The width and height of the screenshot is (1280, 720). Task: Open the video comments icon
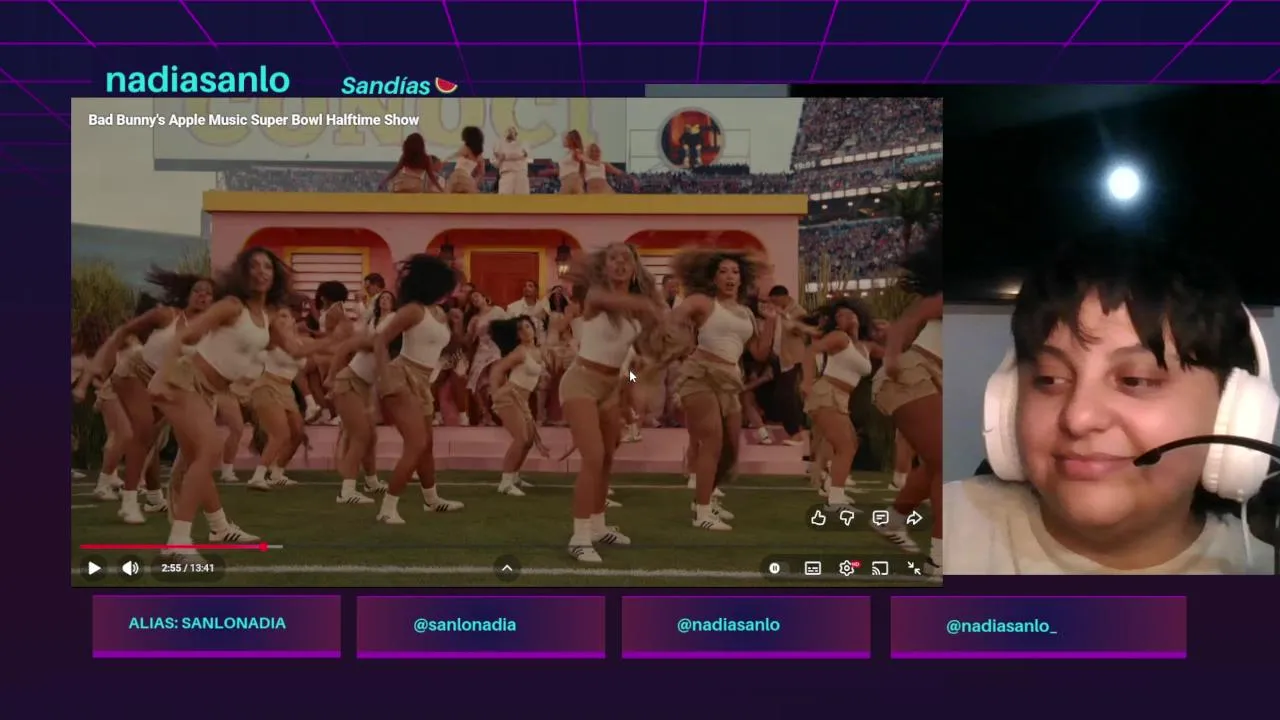click(880, 518)
